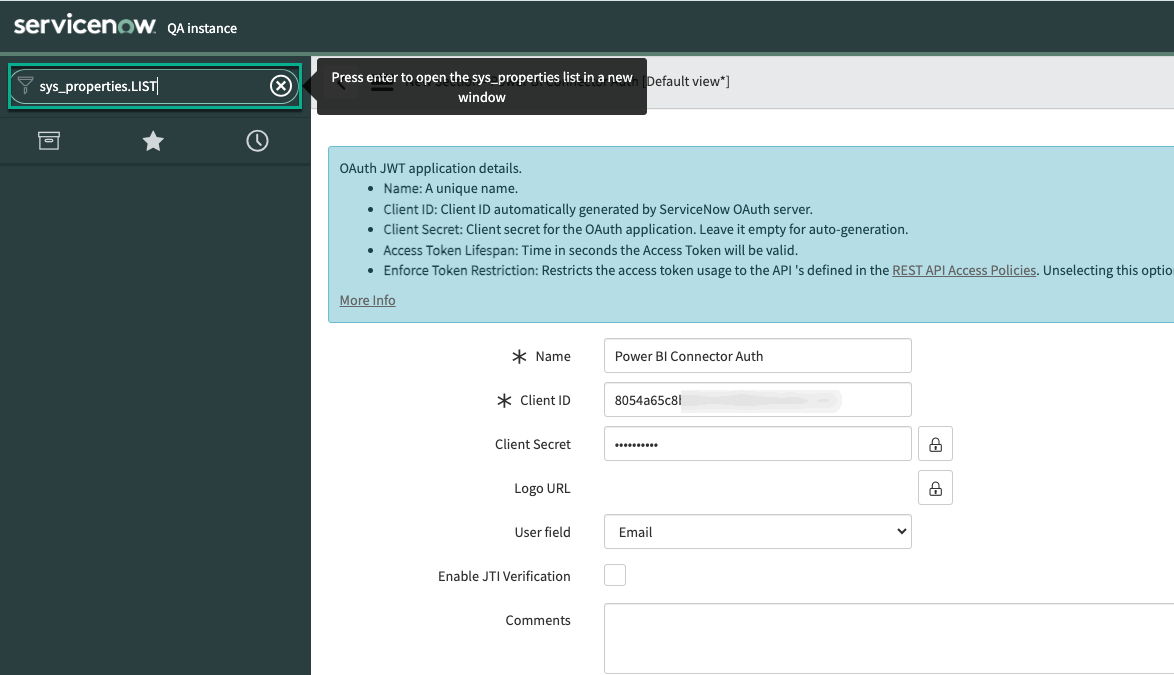This screenshot has width=1174, height=675.
Task: Open the User field dropdown
Action: coord(757,532)
